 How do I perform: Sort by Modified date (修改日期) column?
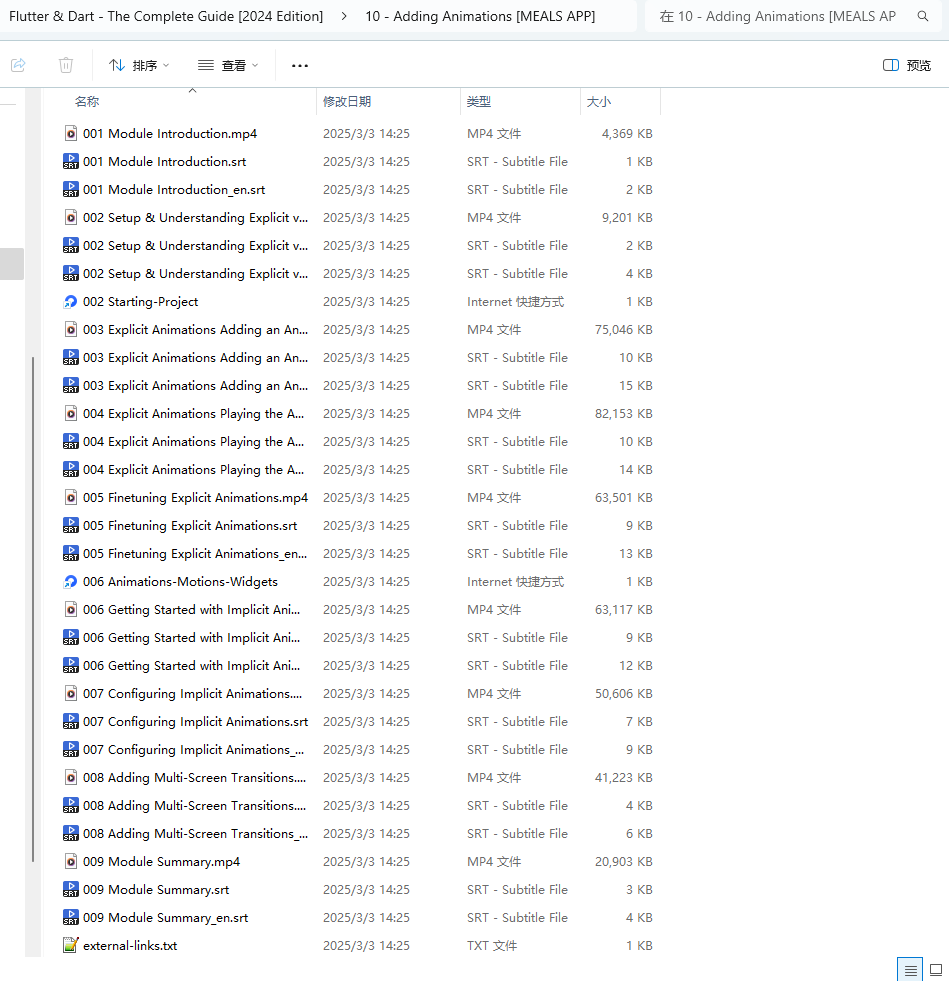click(x=347, y=101)
